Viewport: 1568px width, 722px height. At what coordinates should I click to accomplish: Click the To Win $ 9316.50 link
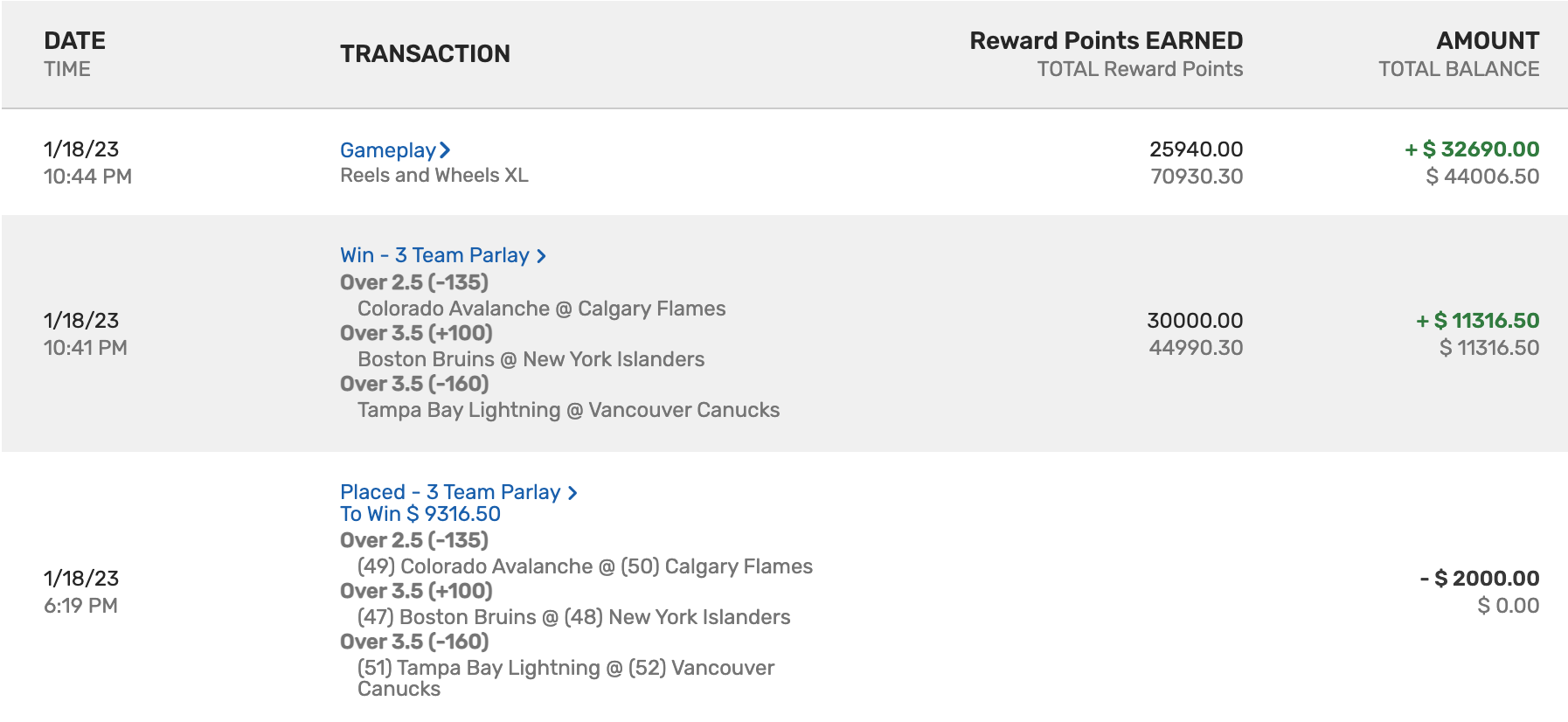click(x=420, y=514)
